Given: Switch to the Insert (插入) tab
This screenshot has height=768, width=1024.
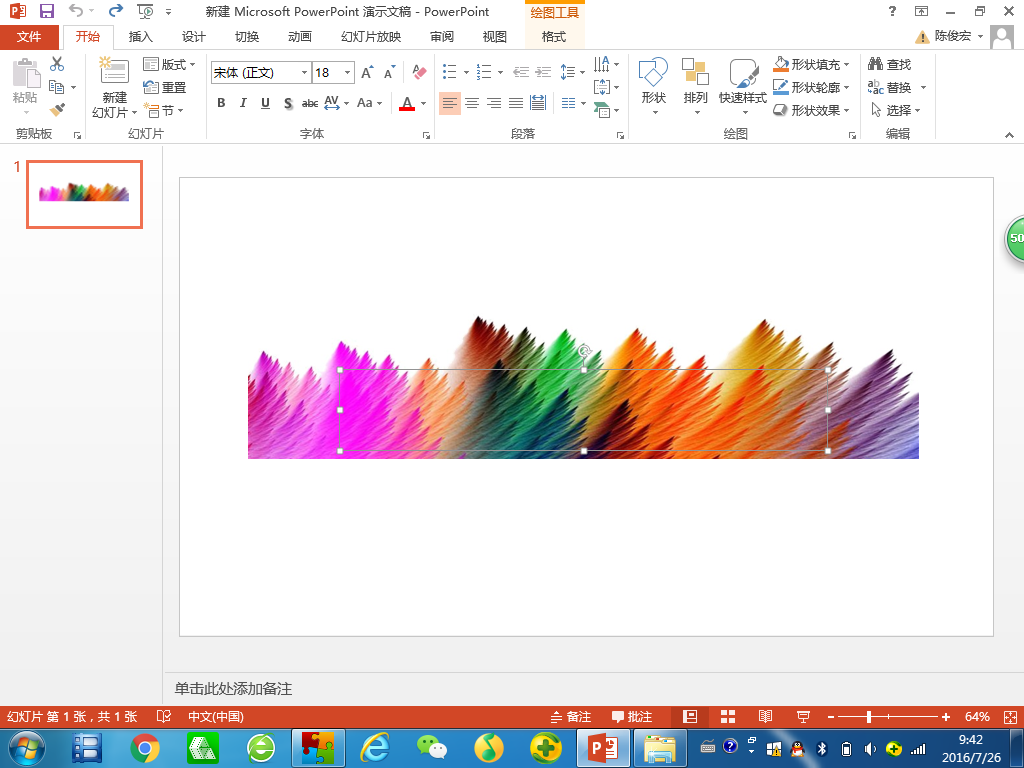Looking at the screenshot, I should (x=140, y=37).
